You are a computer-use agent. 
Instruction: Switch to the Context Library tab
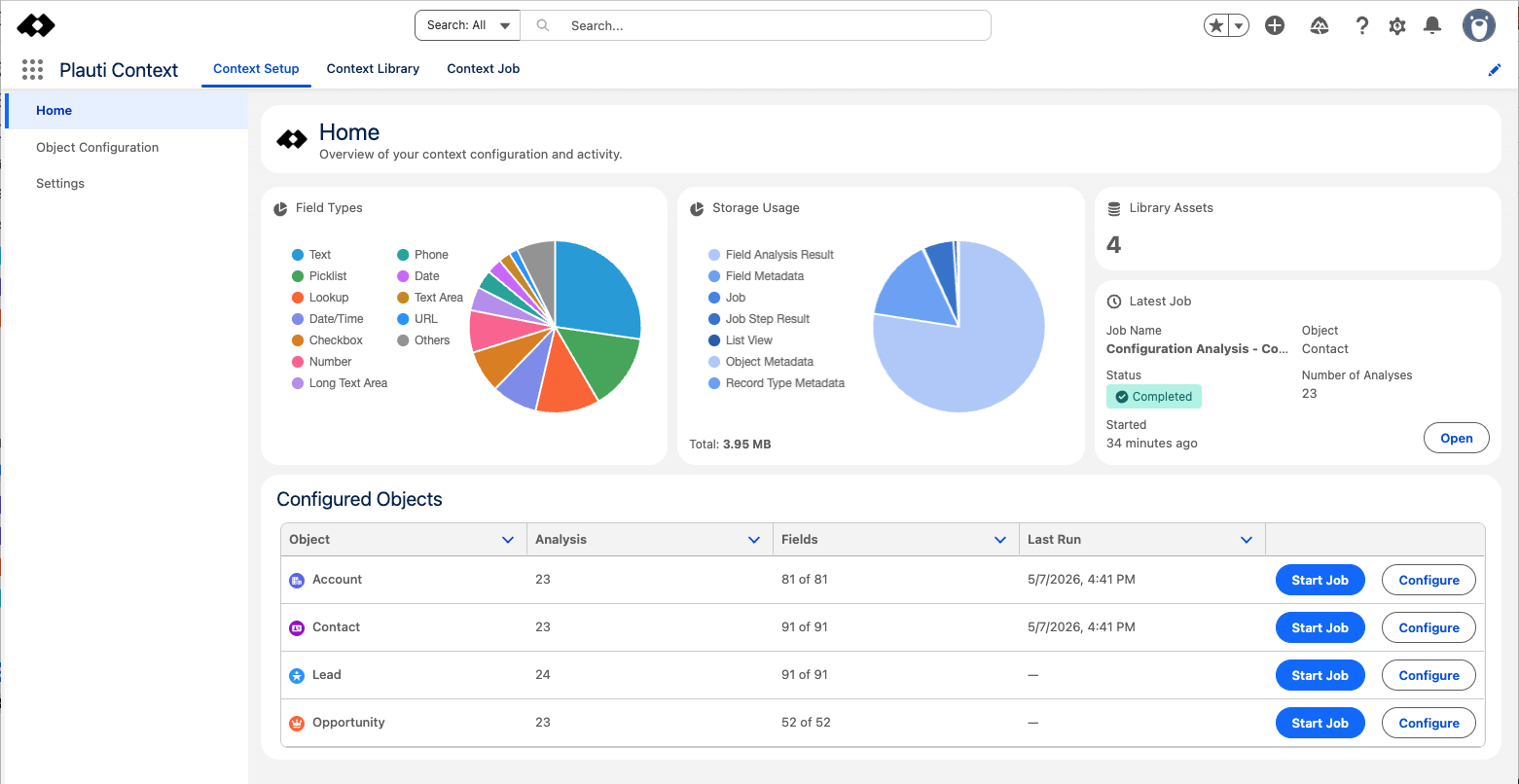(x=373, y=69)
